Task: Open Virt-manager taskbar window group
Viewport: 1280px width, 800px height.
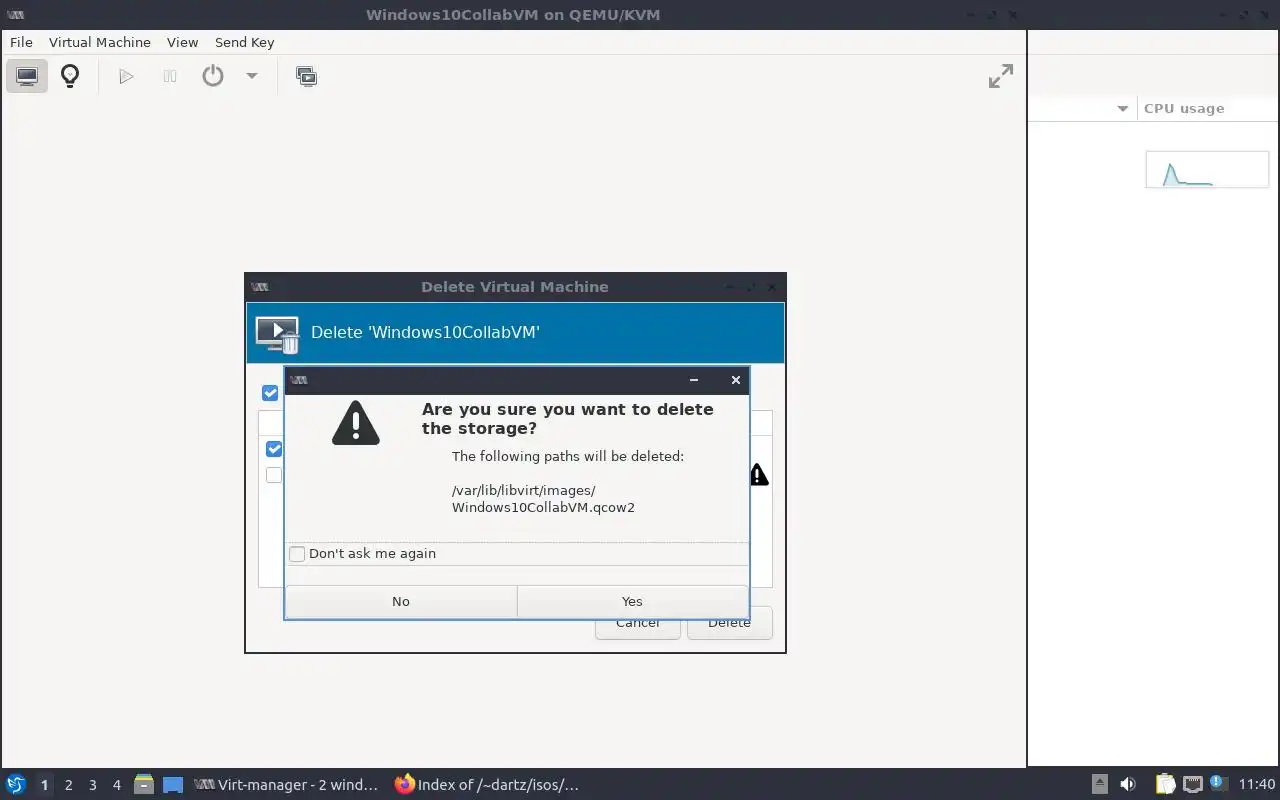Action: [x=287, y=785]
